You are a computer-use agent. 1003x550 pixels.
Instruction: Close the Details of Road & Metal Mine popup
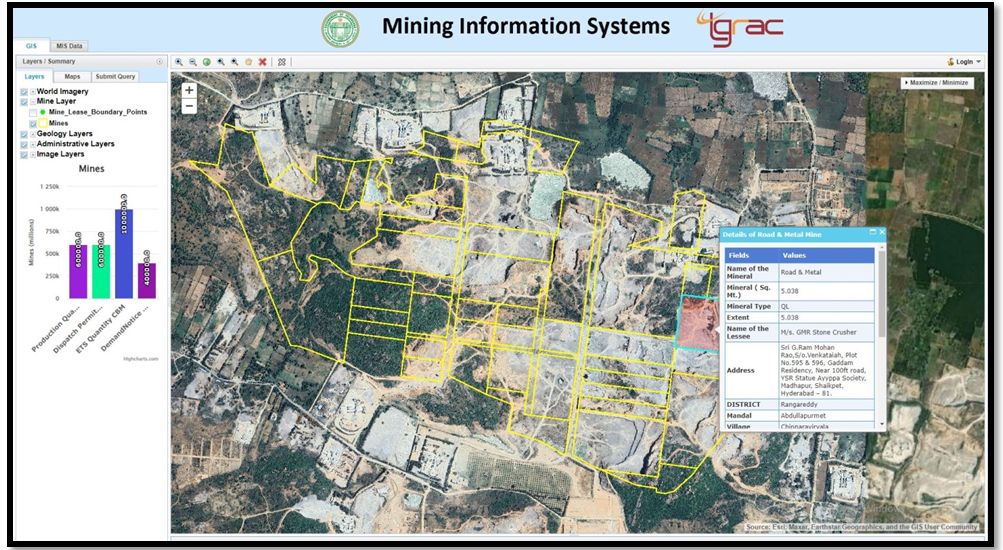pos(882,232)
